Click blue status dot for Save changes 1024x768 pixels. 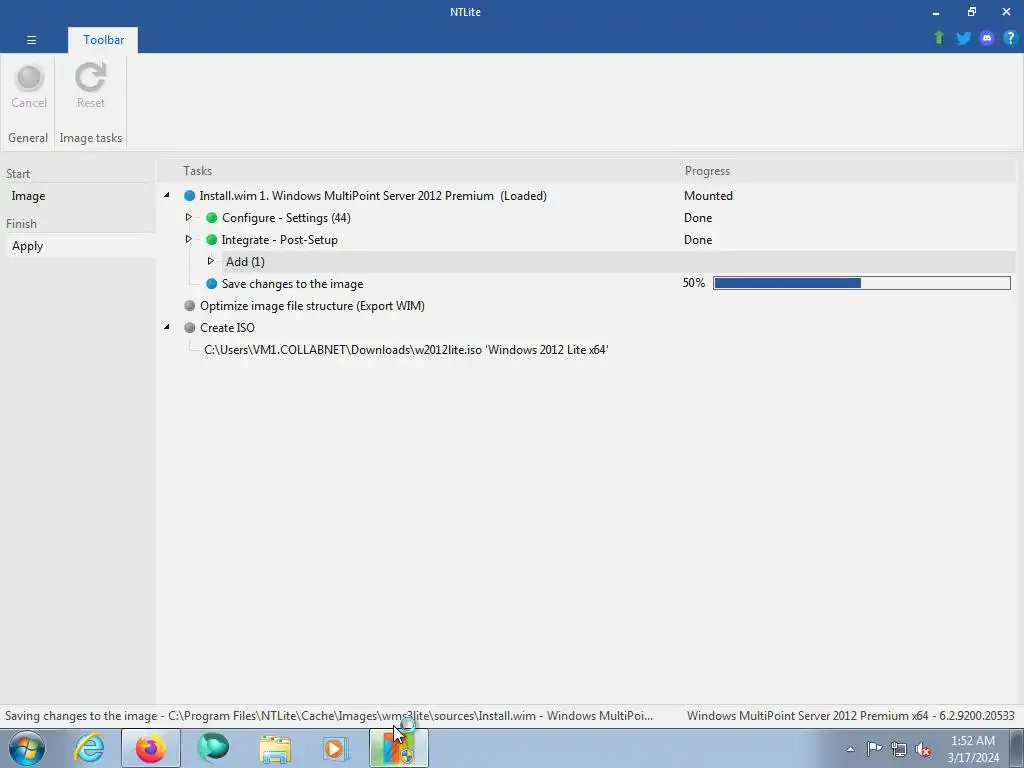[212, 283]
